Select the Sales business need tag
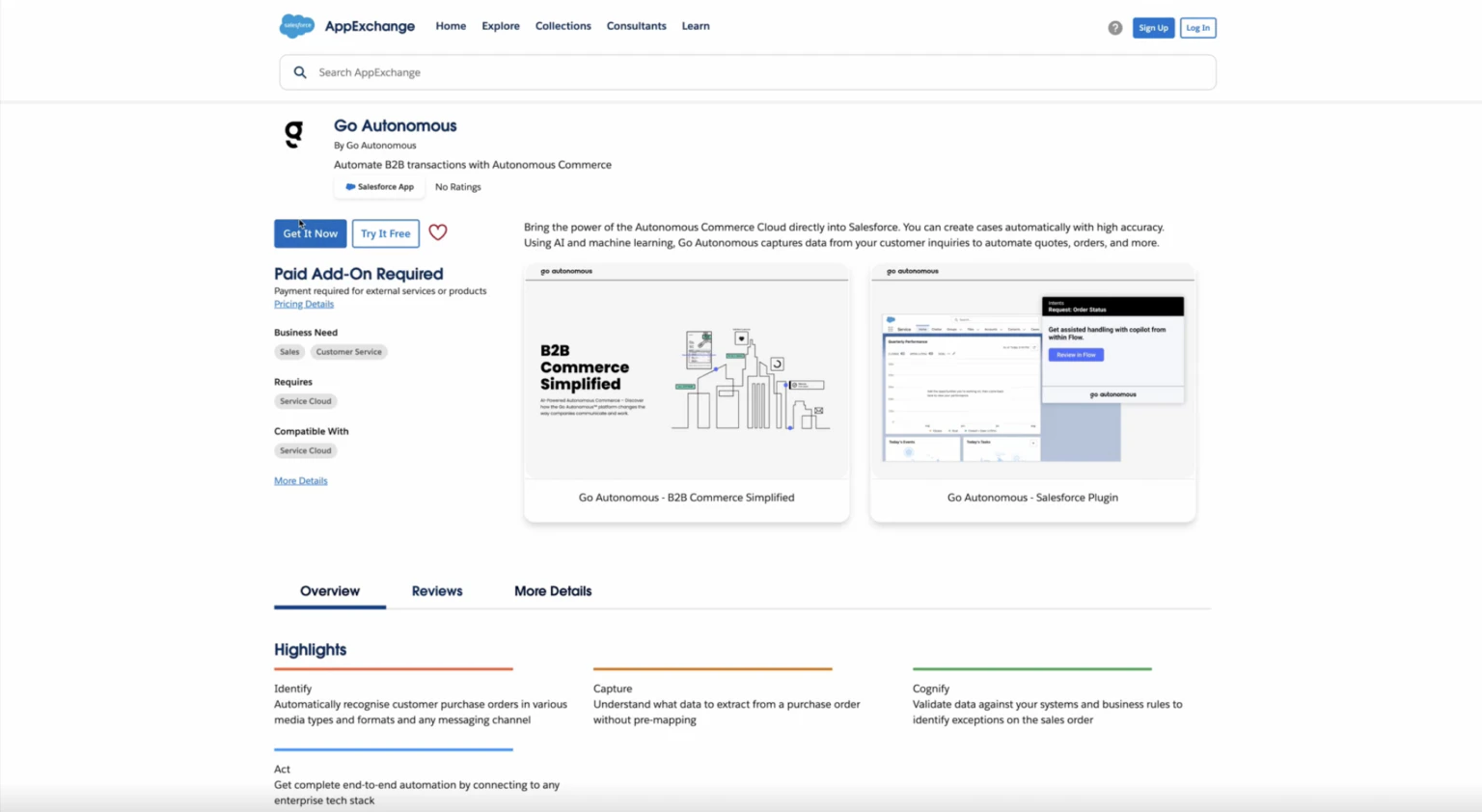Screen dimensions: 1482x812 (289, 352)
